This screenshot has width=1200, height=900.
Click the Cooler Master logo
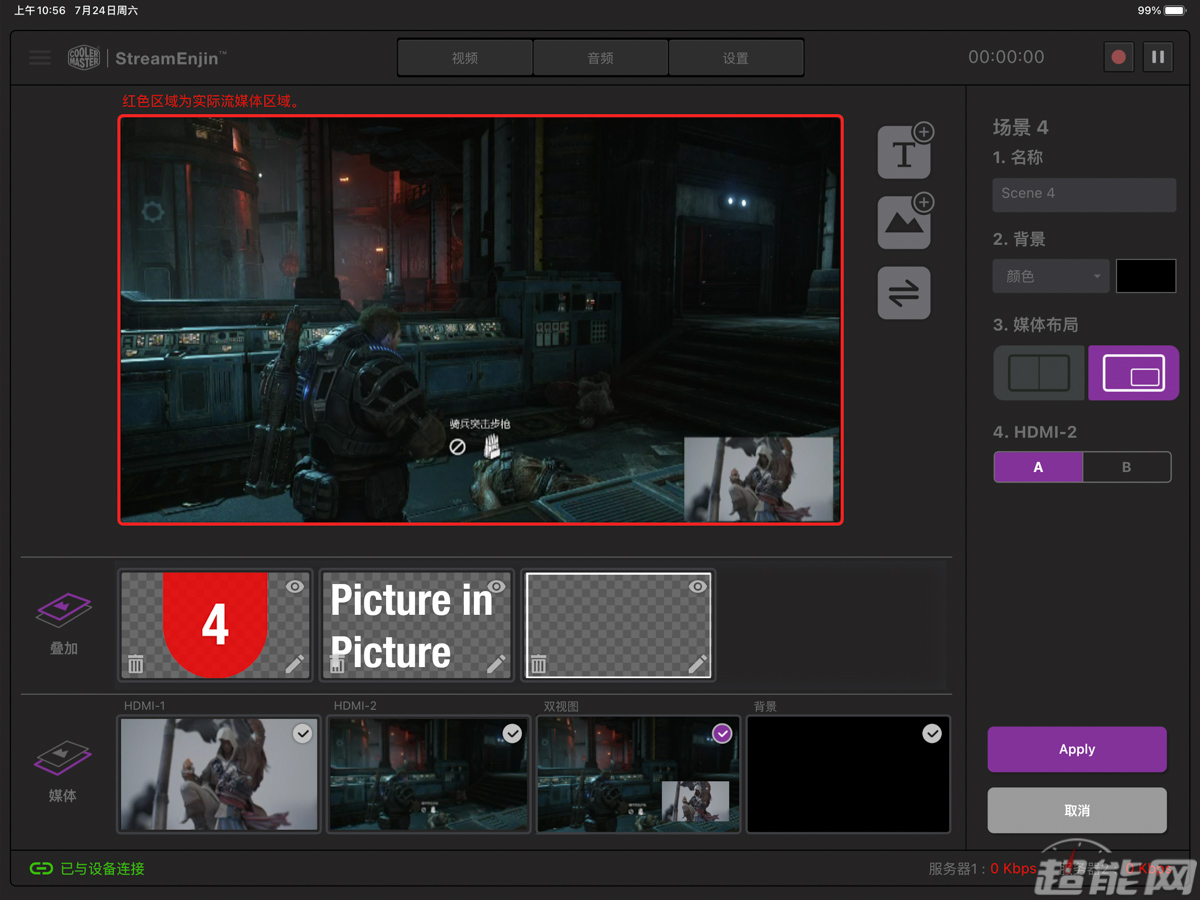pyautogui.click(x=84, y=58)
